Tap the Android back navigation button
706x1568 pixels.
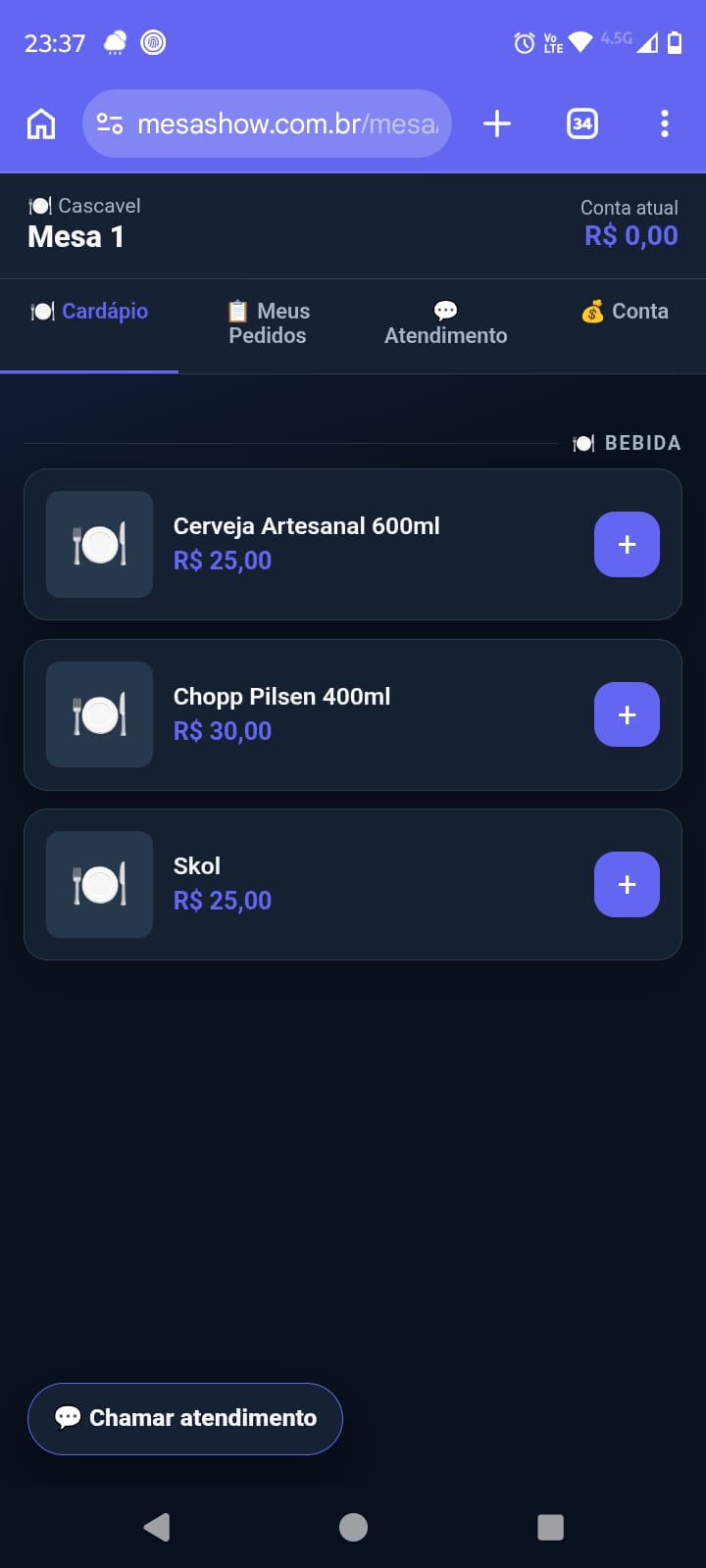[157, 1527]
